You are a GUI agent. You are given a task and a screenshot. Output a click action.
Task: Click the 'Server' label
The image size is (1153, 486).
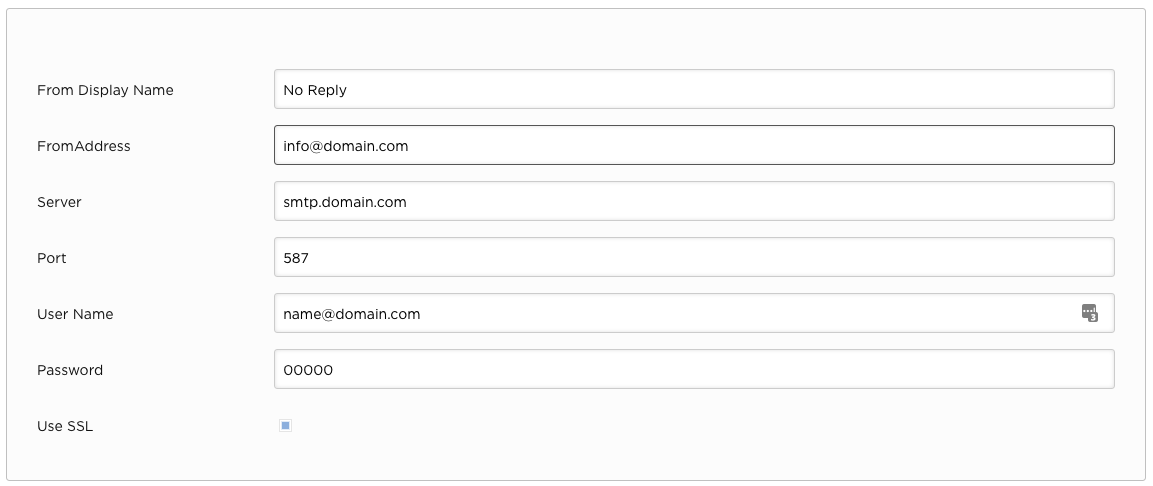point(59,201)
